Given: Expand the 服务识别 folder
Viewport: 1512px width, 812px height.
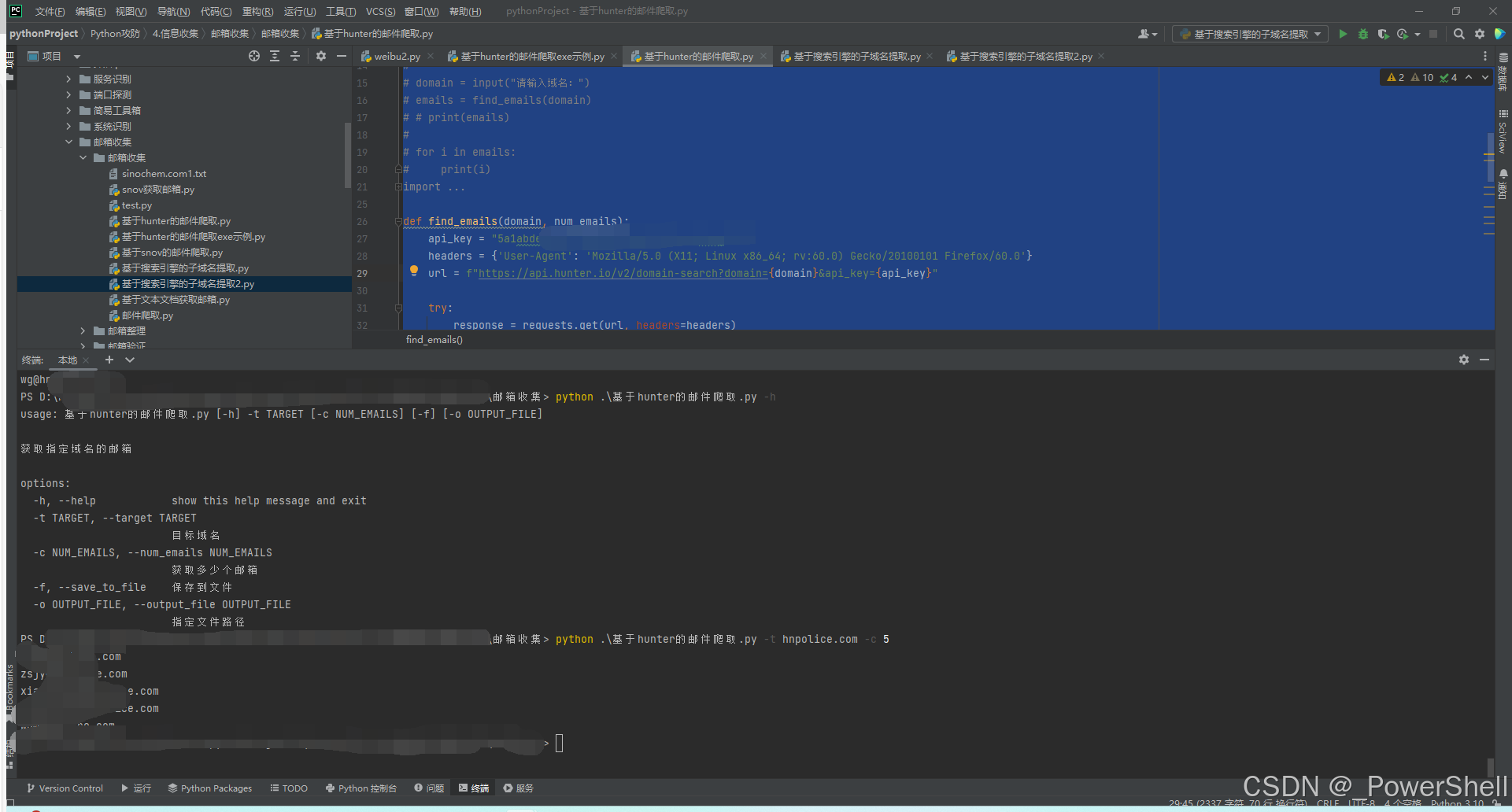Looking at the screenshot, I should pos(68,79).
